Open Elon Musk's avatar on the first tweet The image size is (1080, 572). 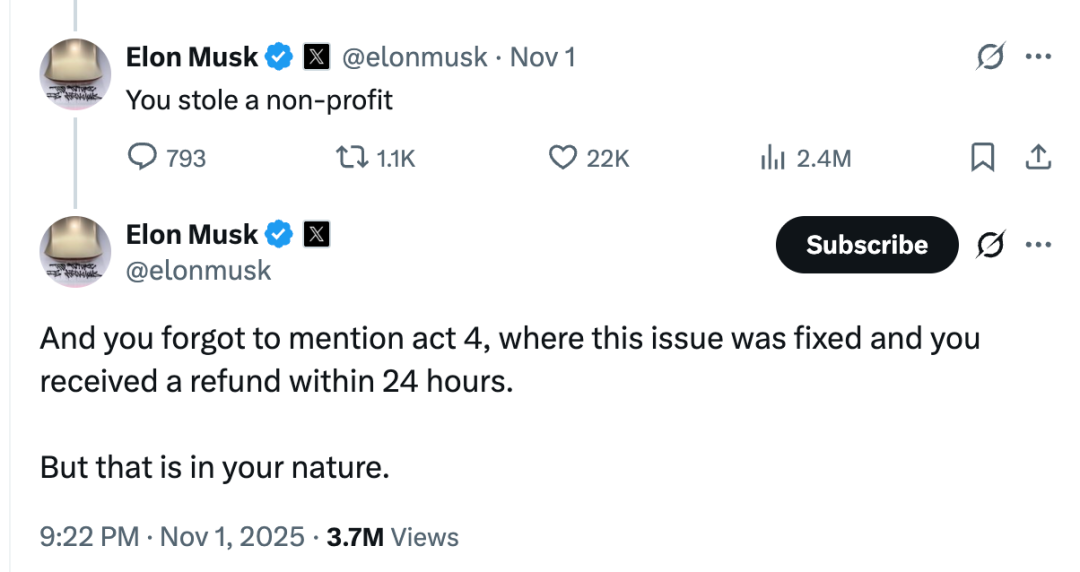click(74, 75)
